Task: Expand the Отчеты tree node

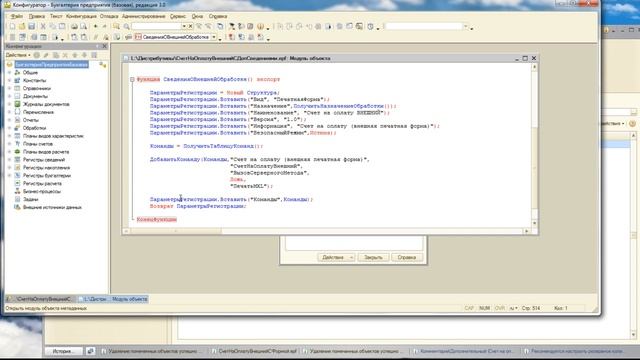Action: 9,120
